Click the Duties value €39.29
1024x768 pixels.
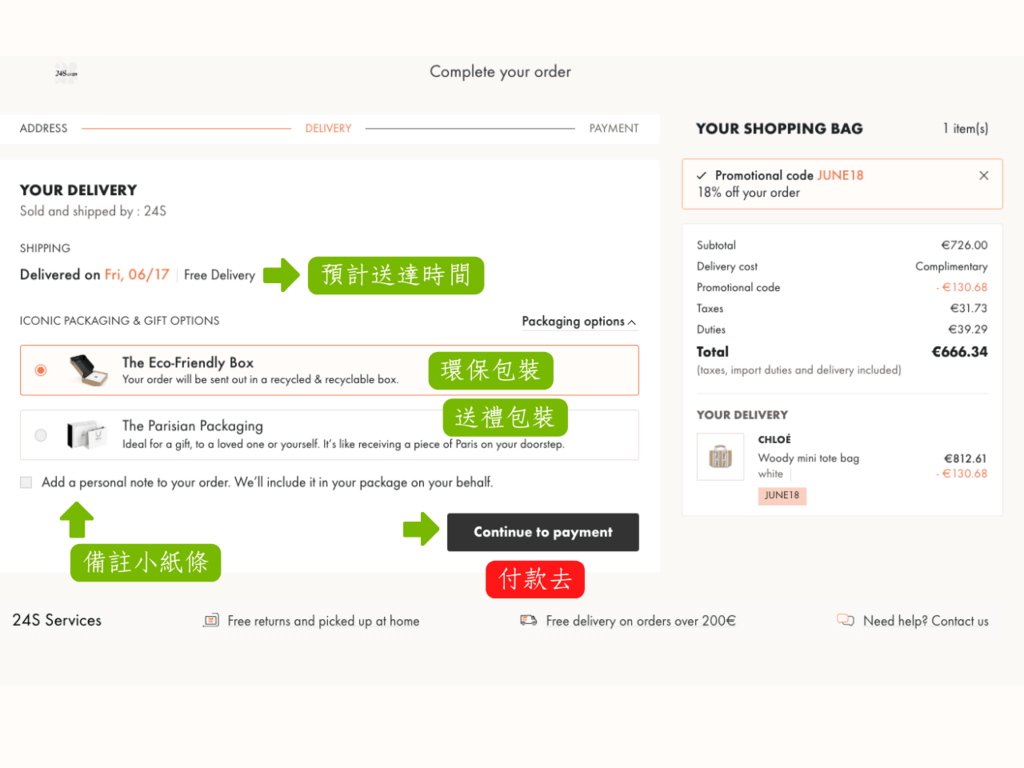(968, 329)
